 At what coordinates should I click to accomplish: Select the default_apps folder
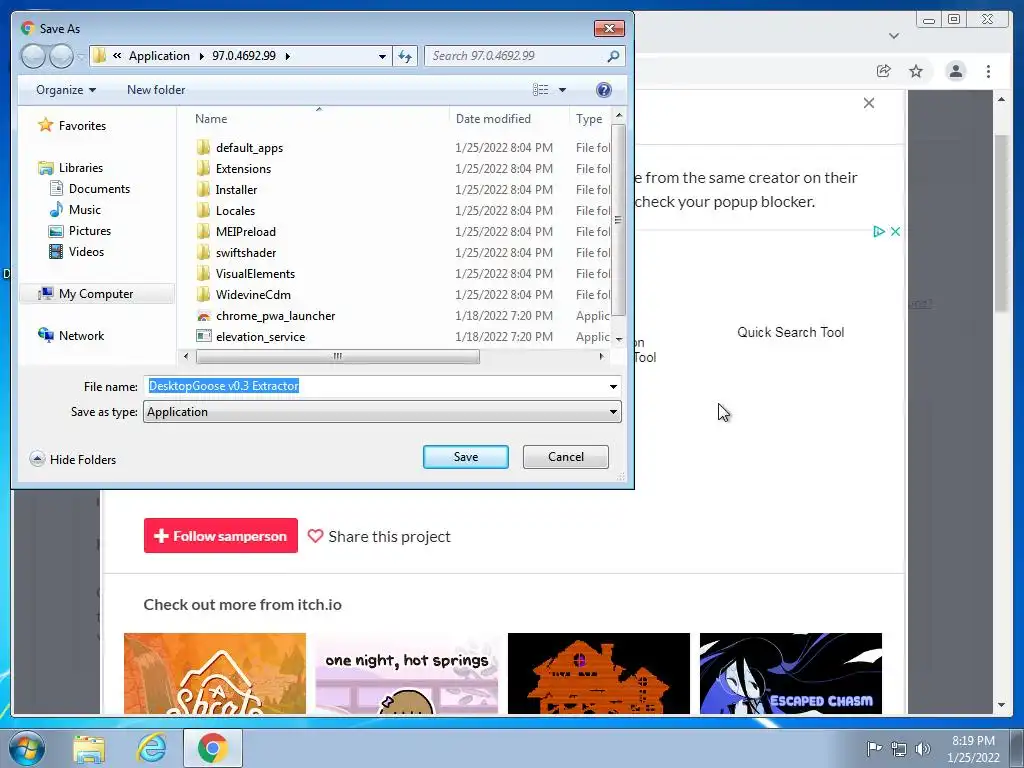[249, 148]
